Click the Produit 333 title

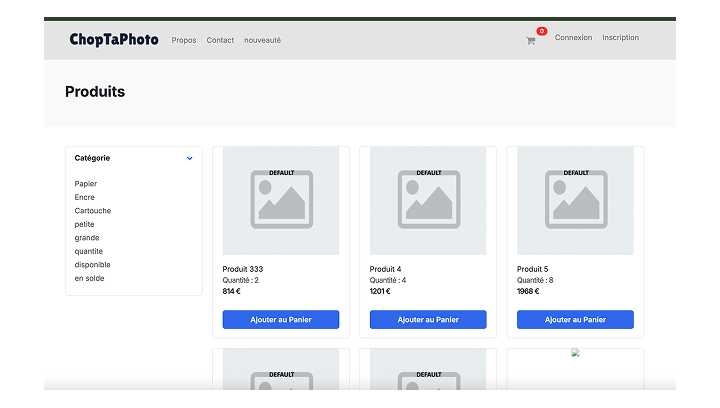click(x=243, y=269)
